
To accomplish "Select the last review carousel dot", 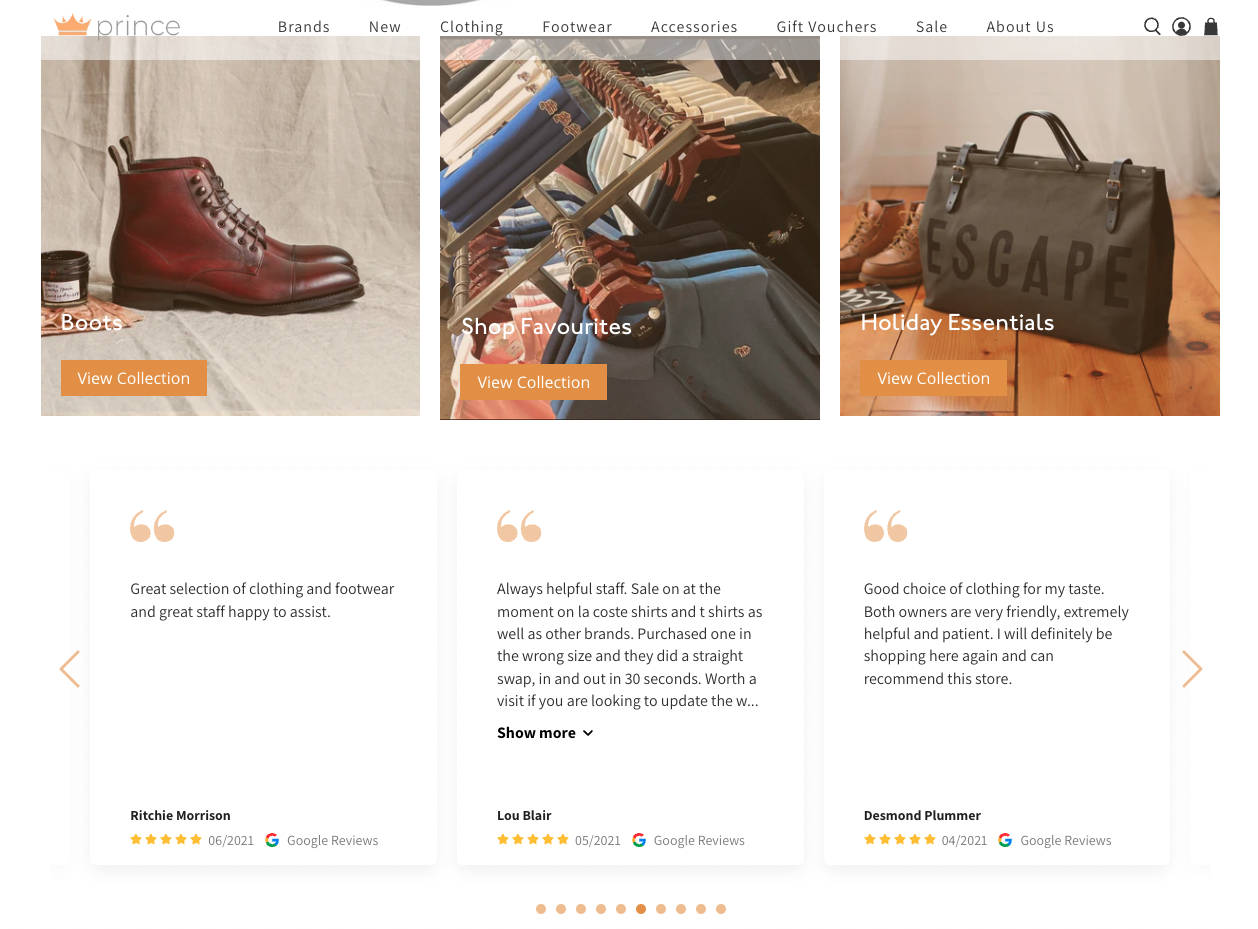I will [x=721, y=909].
